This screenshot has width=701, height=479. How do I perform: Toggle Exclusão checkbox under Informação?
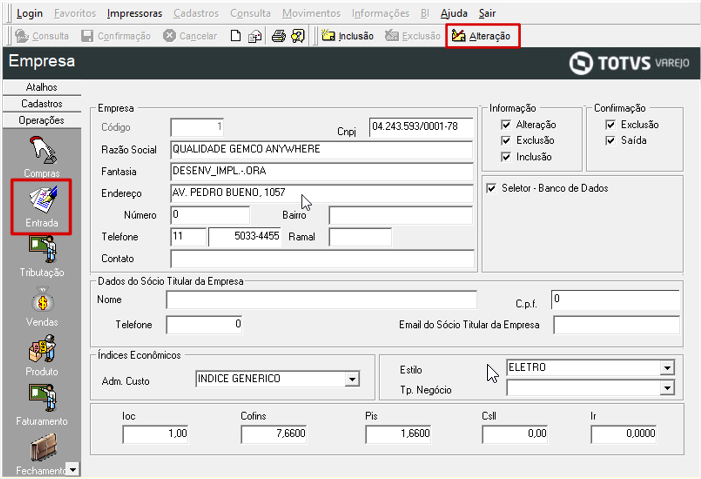tap(506, 141)
